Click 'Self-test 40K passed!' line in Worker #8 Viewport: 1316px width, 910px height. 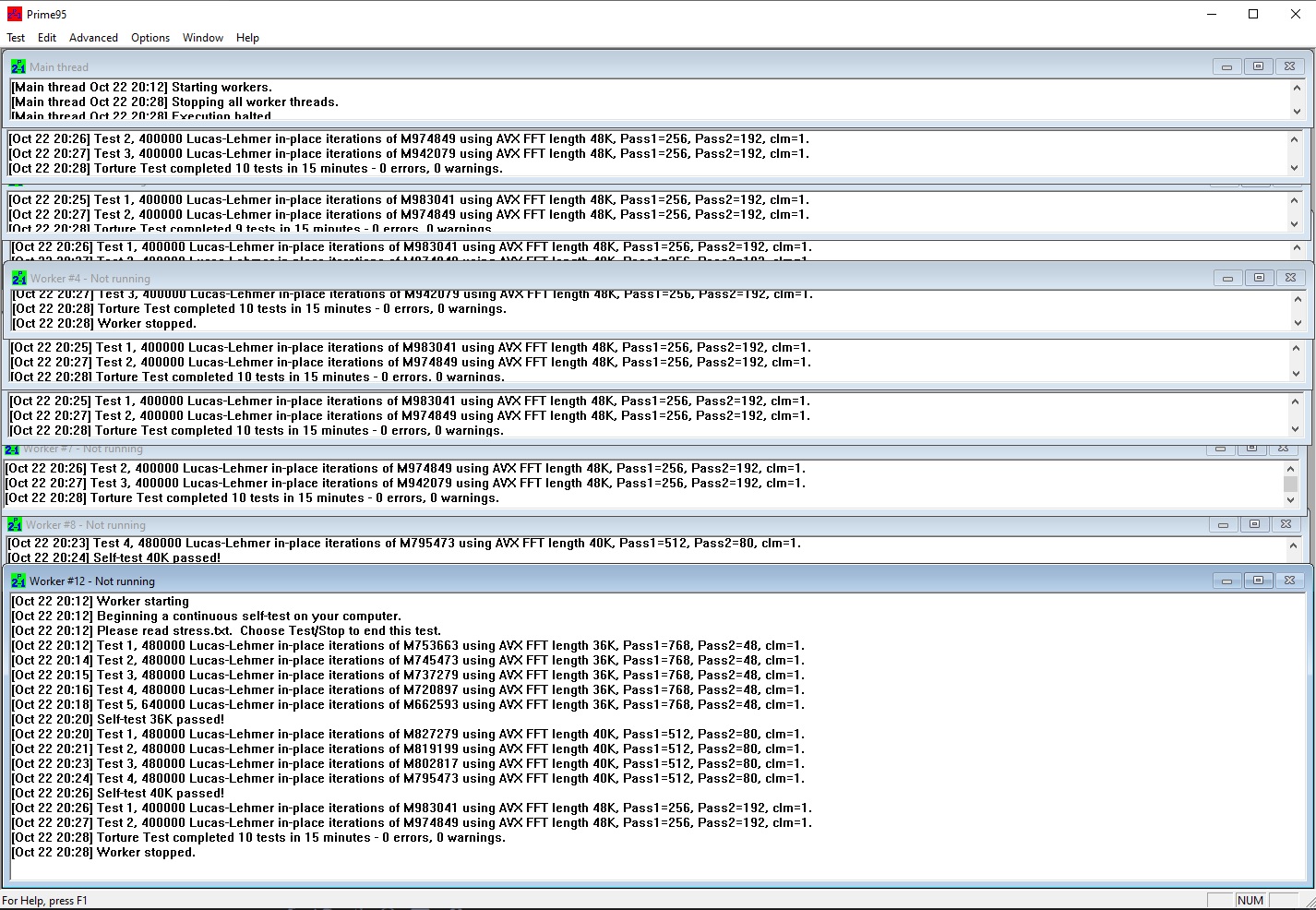(114, 557)
